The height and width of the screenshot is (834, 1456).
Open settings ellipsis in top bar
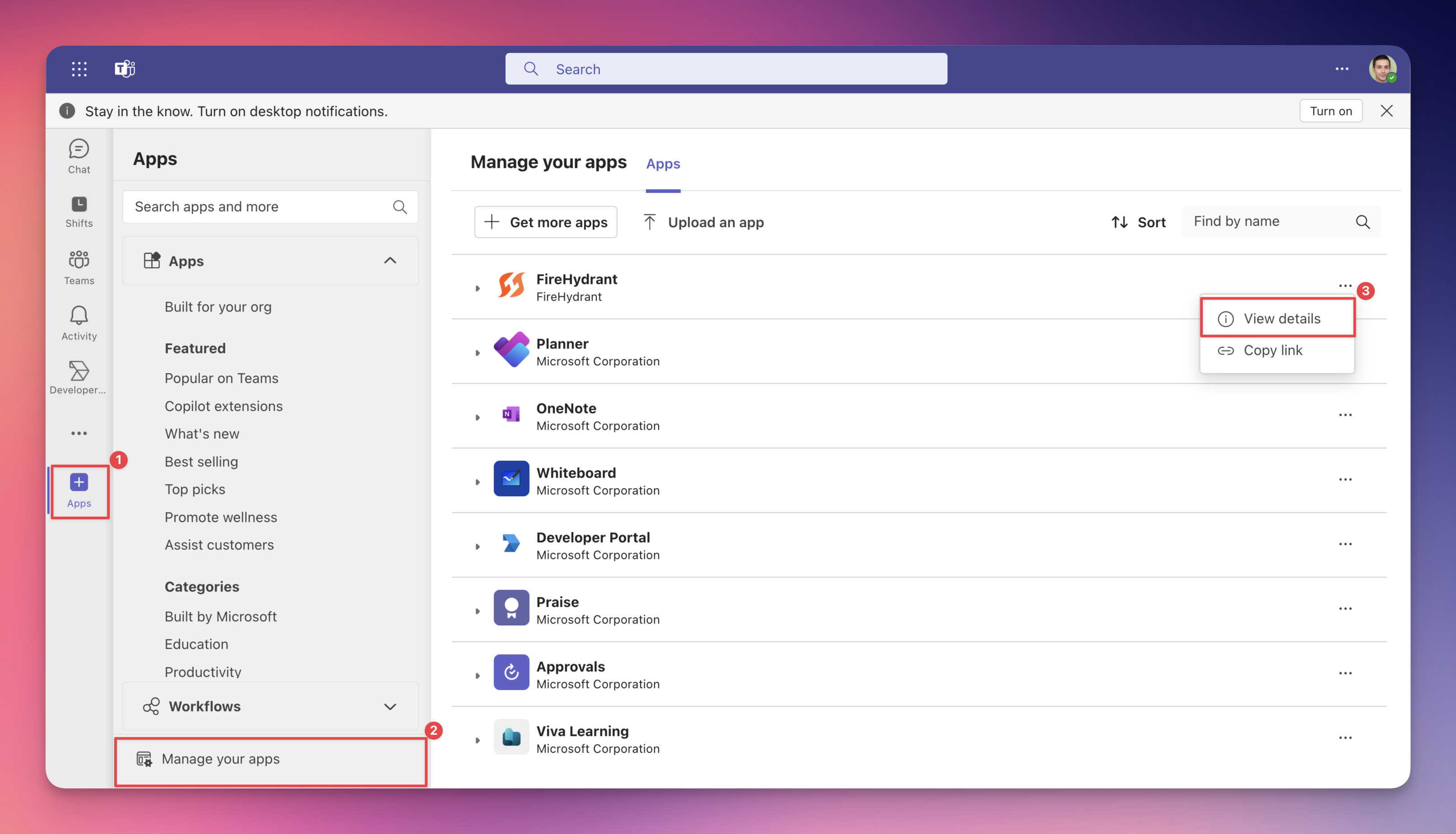click(x=1341, y=69)
